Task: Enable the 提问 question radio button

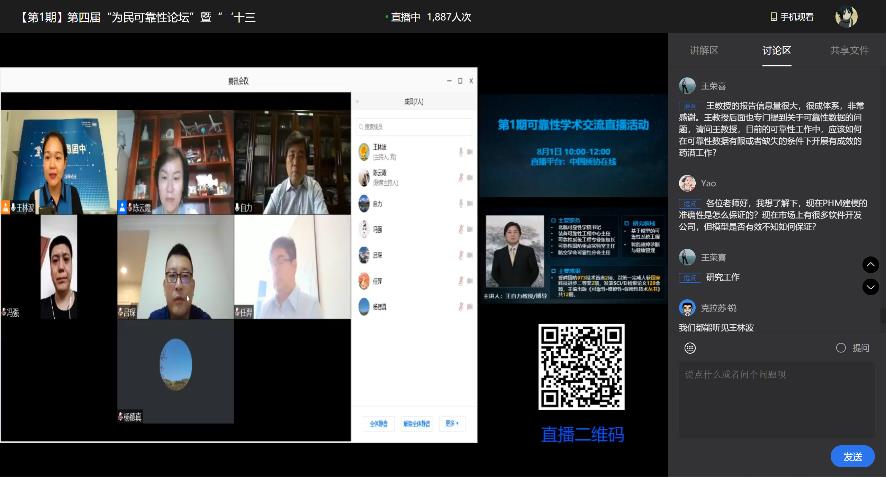Action: click(841, 348)
